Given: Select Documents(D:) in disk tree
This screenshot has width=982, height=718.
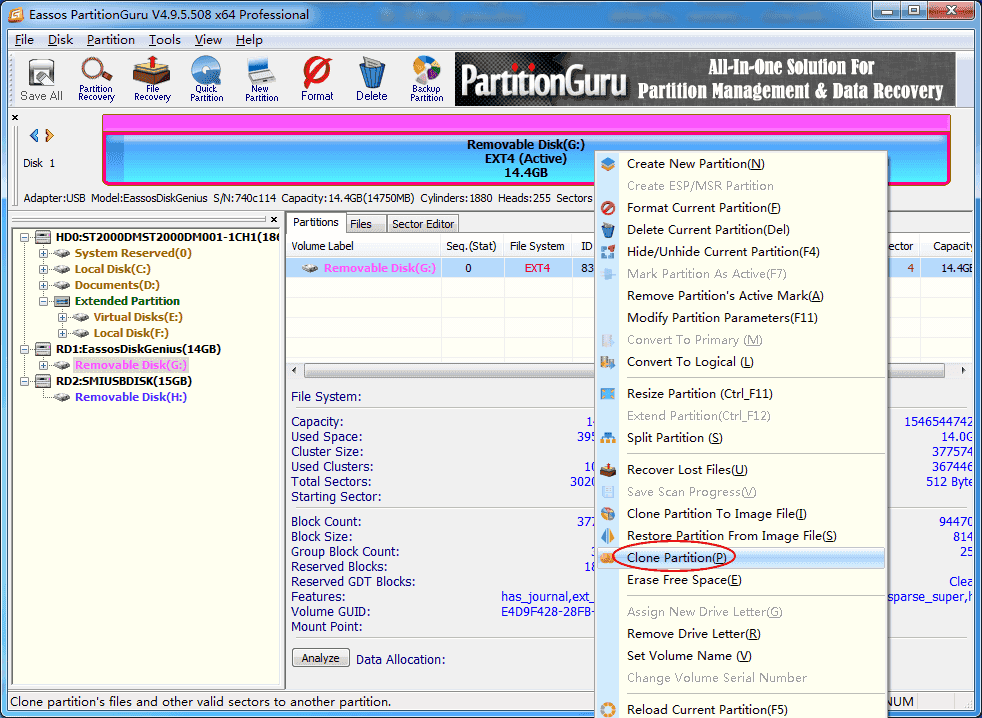Looking at the screenshot, I should click(117, 285).
